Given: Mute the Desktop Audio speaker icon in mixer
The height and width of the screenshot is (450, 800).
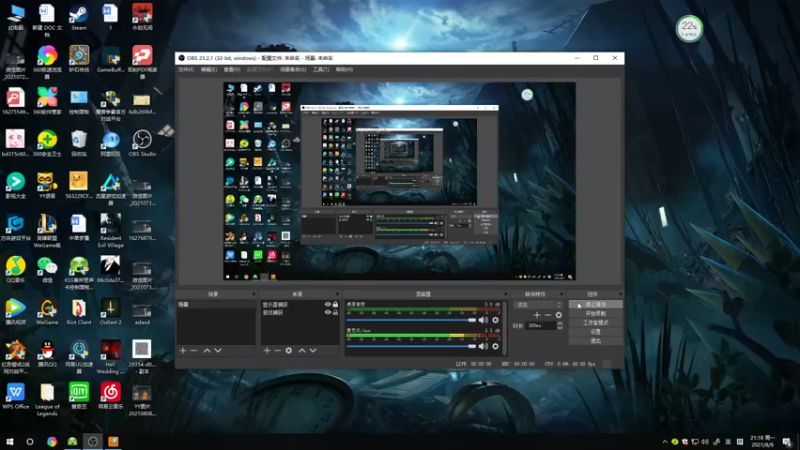Looking at the screenshot, I should 483,320.
